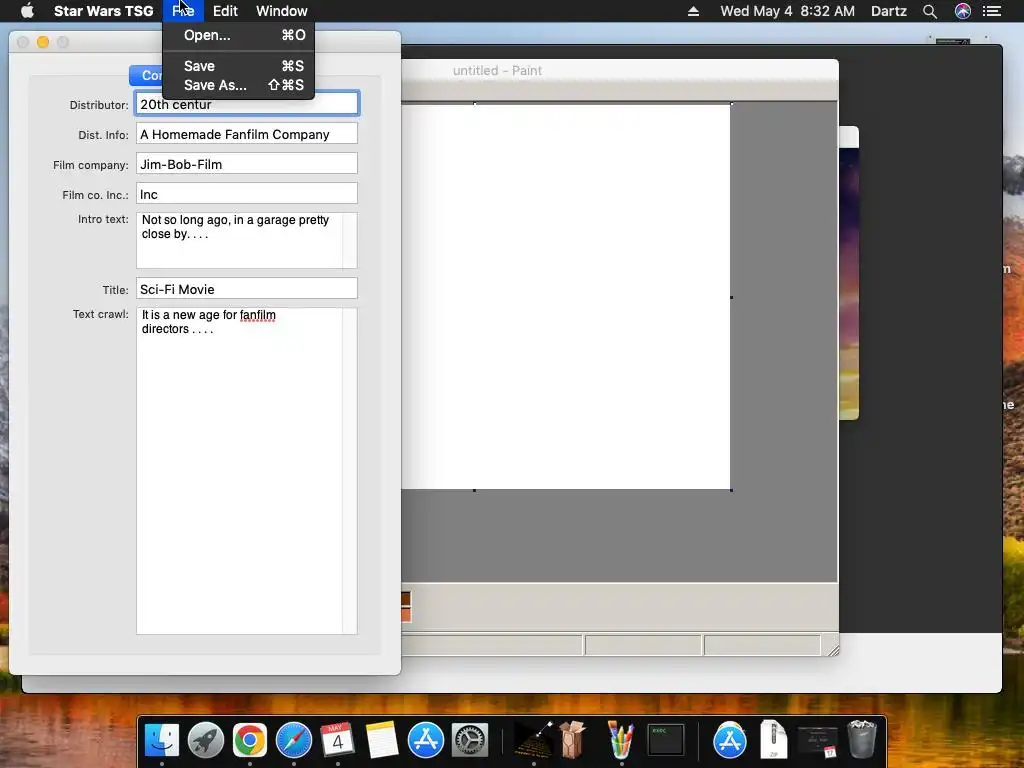Open the Notes app in dock
This screenshot has width=1024, height=768.
coord(381,740)
